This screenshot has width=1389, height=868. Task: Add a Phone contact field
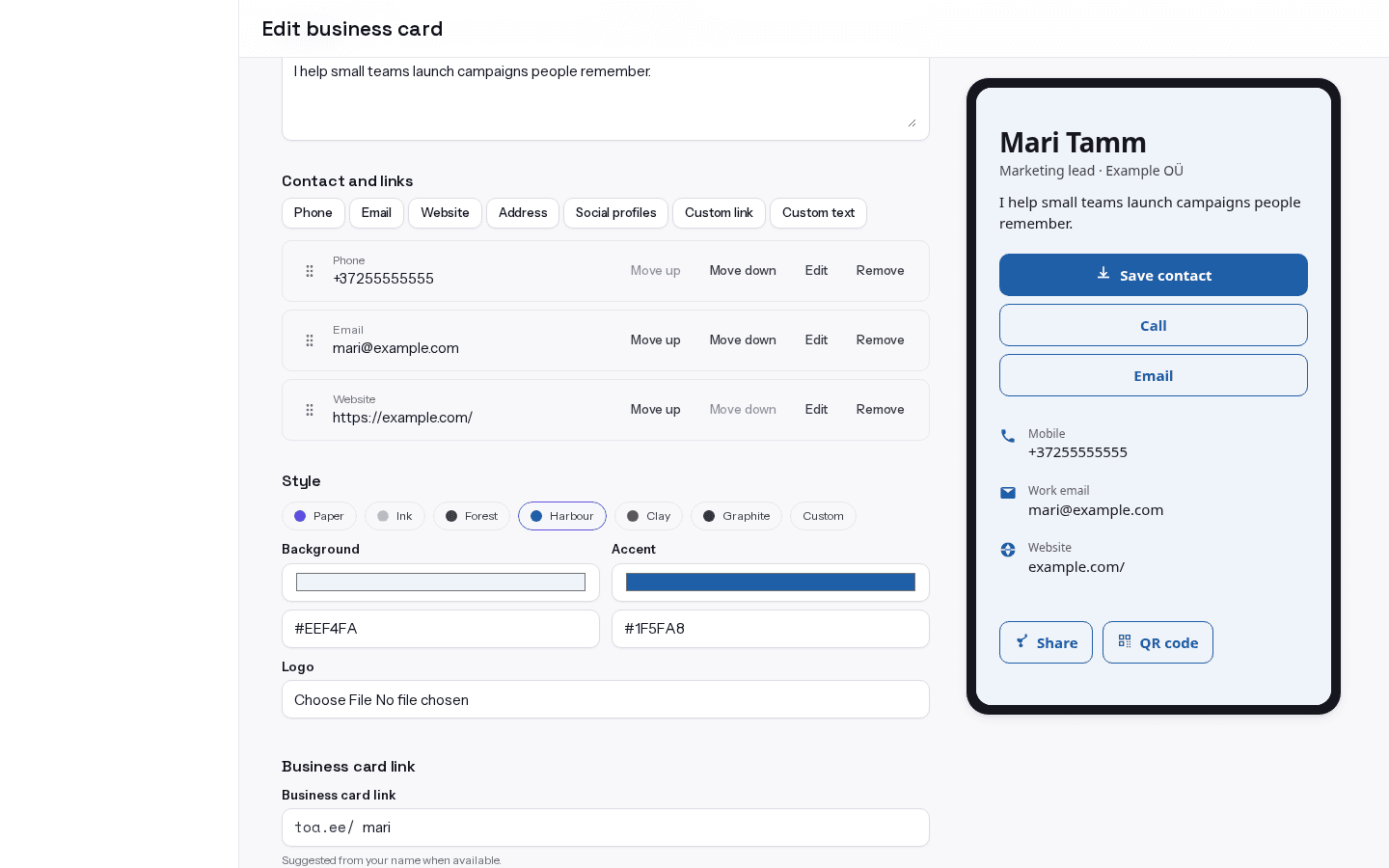coord(313,213)
